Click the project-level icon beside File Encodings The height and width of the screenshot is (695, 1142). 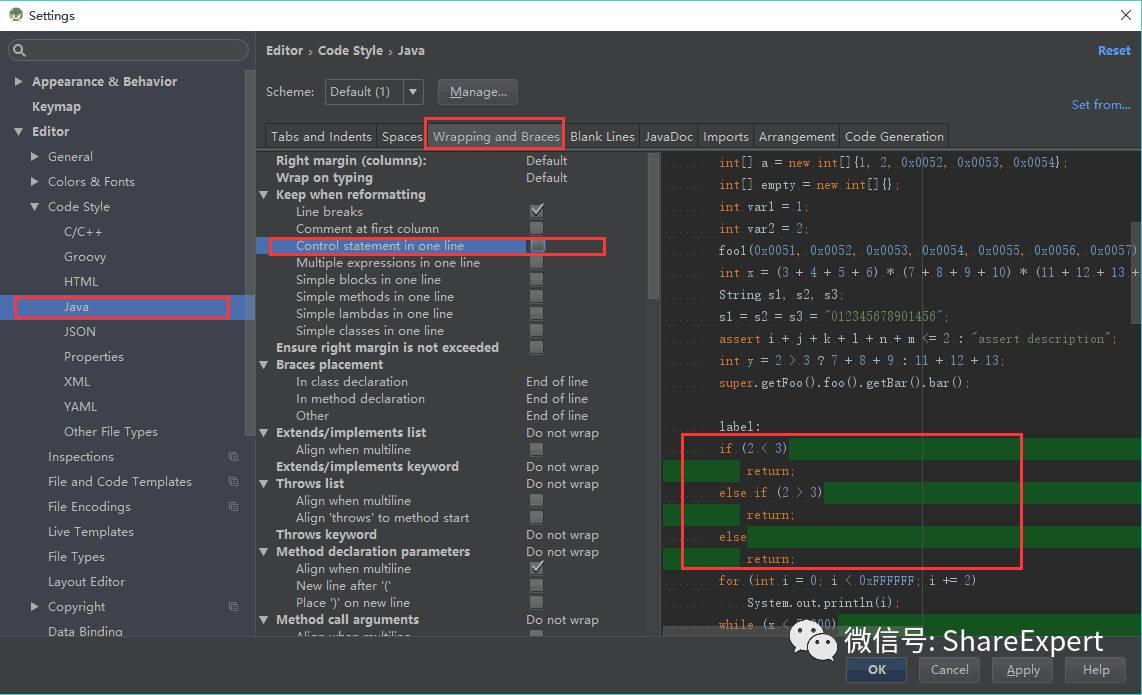(233, 506)
